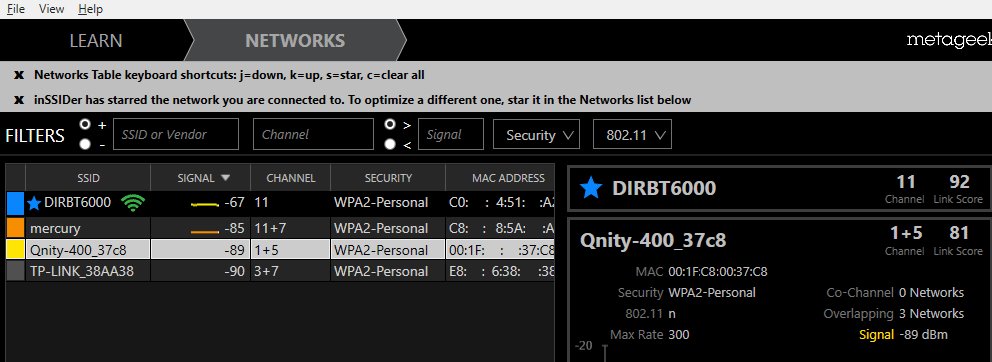Close the starred network notice with its X
The image size is (992, 362).
click(x=18, y=99)
